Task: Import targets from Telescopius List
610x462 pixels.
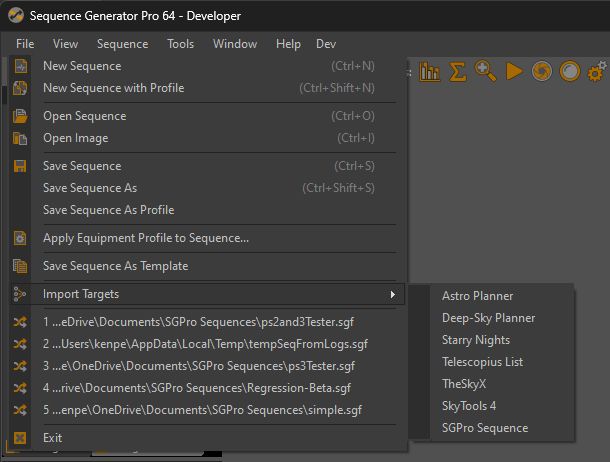Action: tap(492, 362)
